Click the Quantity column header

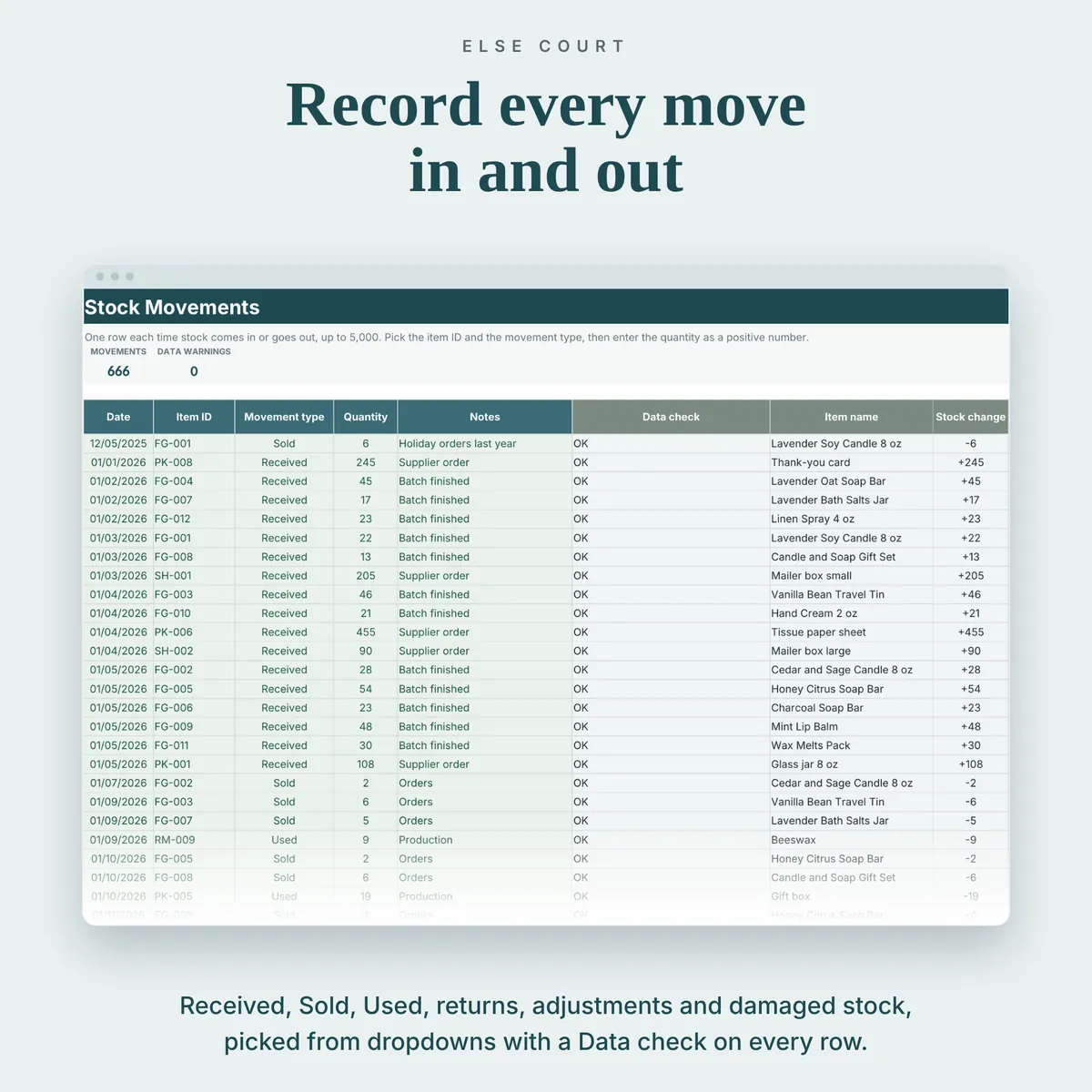click(x=366, y=417)
